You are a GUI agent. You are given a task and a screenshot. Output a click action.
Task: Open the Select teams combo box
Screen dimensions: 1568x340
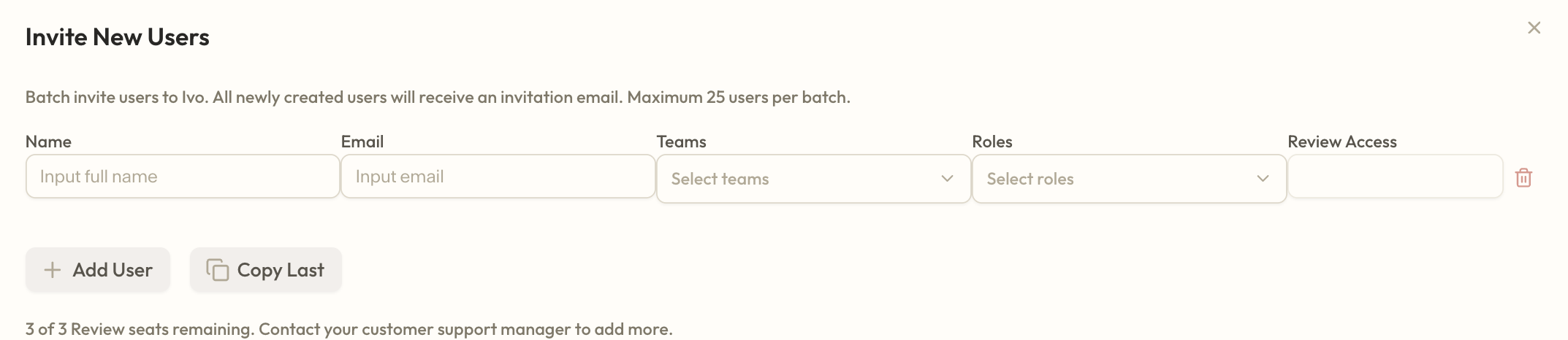point(796,179)
